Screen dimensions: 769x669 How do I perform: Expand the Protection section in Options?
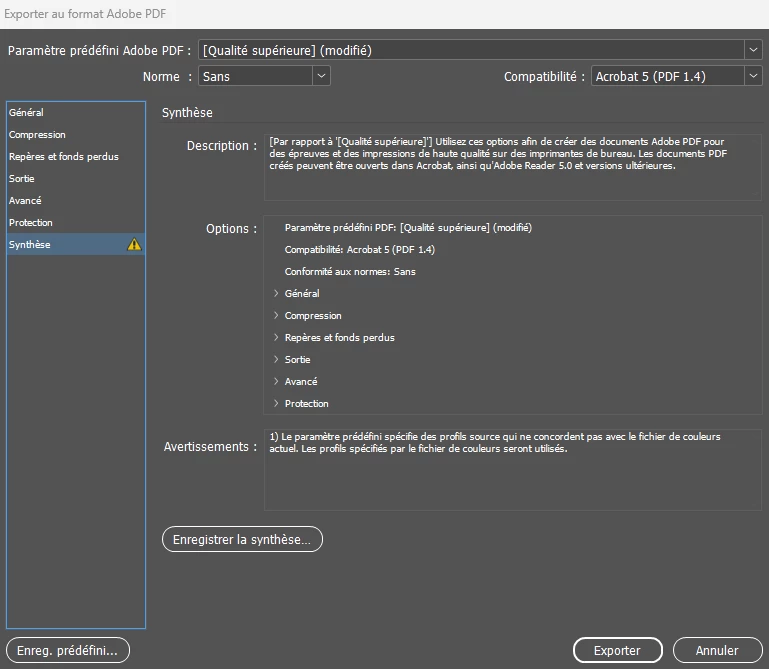276,404
